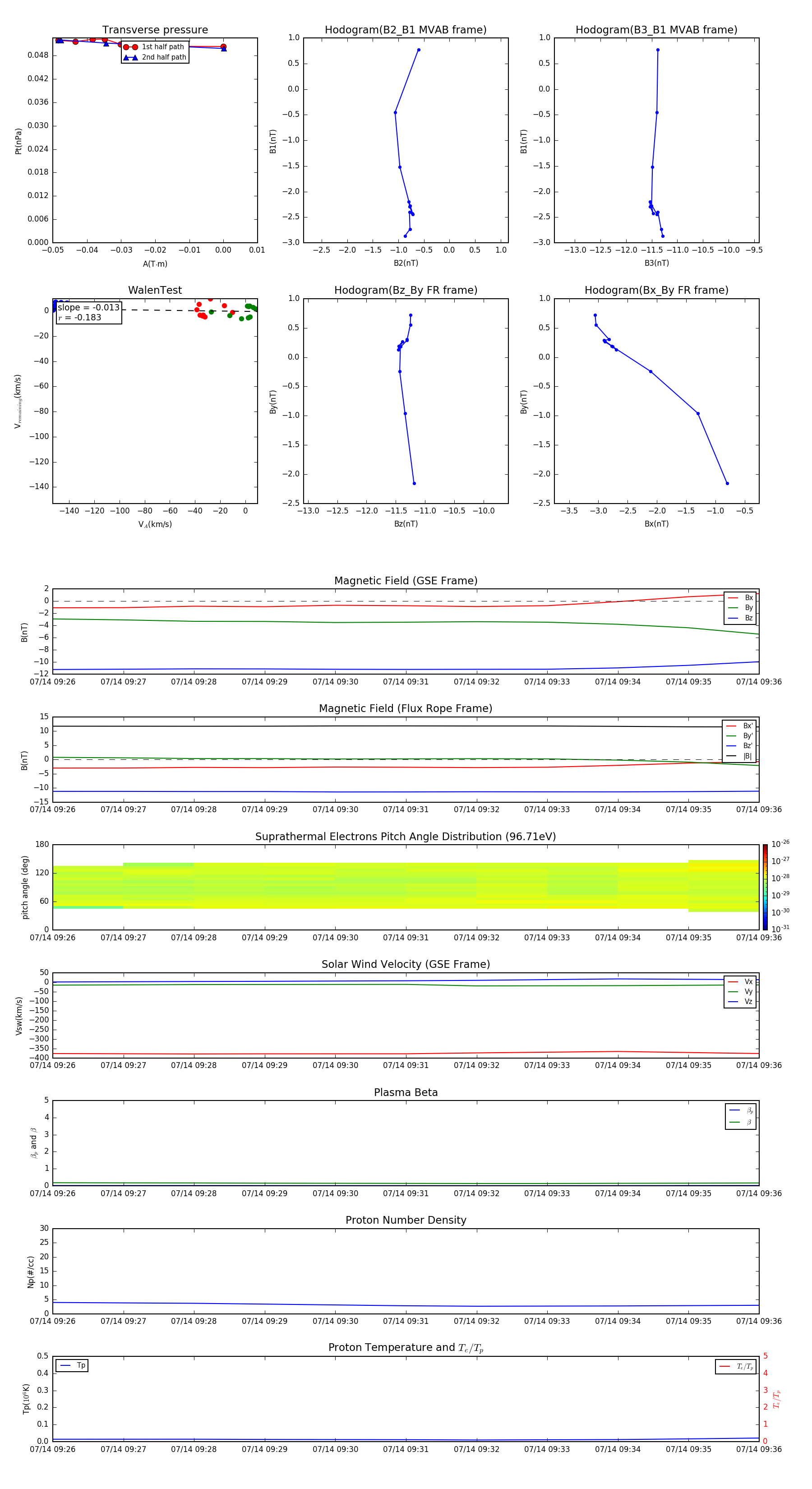Click the 'WalenTest' plot title

click(155, 290)
